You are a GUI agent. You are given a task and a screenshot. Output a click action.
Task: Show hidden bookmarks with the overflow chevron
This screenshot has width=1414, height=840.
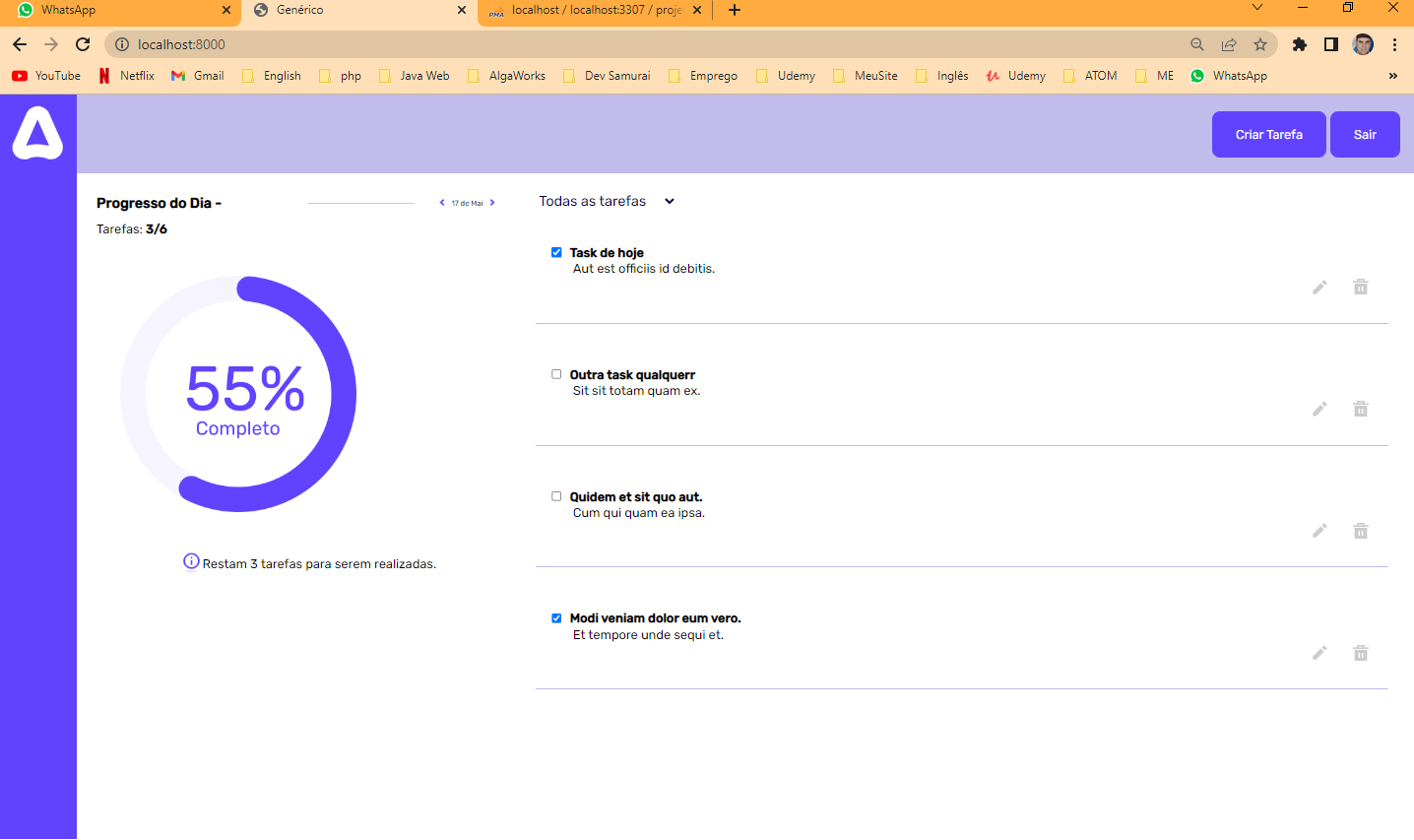(x=1392, y=76)
